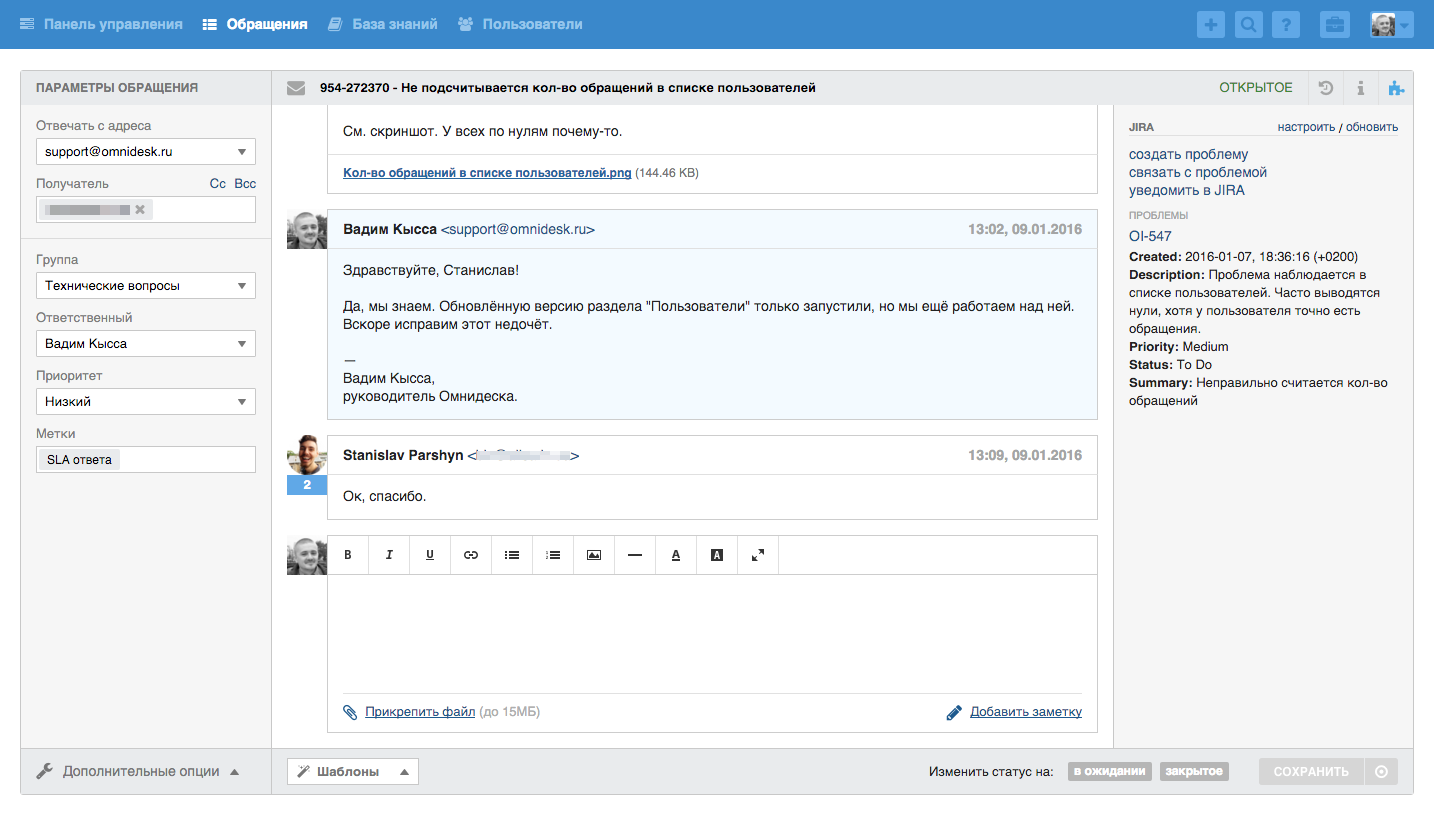Click ОТКРЫТОЕ status label
This screenshot has width=1434, height=815.
(x=1255, y=88)
